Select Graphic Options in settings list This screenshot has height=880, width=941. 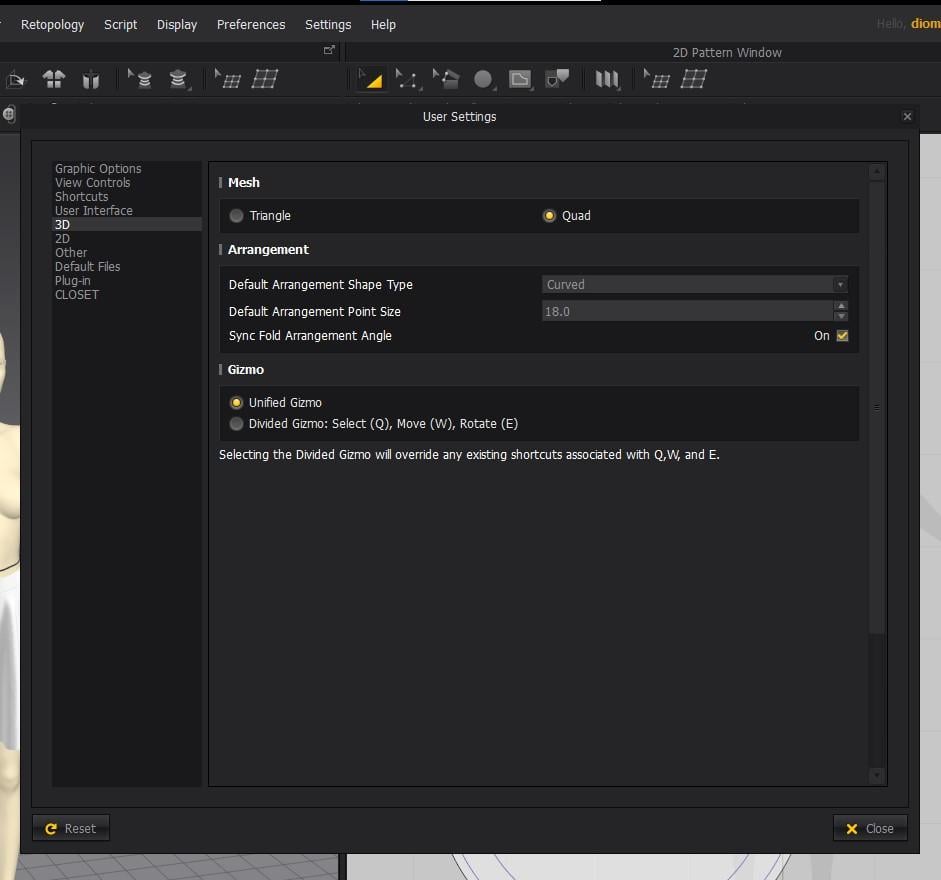point(98,169)
